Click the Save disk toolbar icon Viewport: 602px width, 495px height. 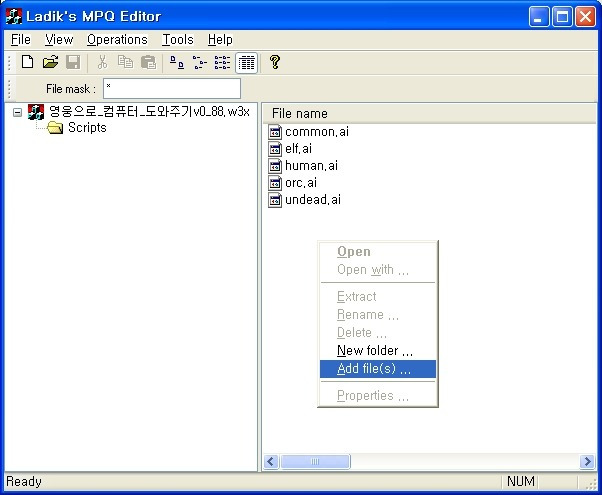(73, 62)
